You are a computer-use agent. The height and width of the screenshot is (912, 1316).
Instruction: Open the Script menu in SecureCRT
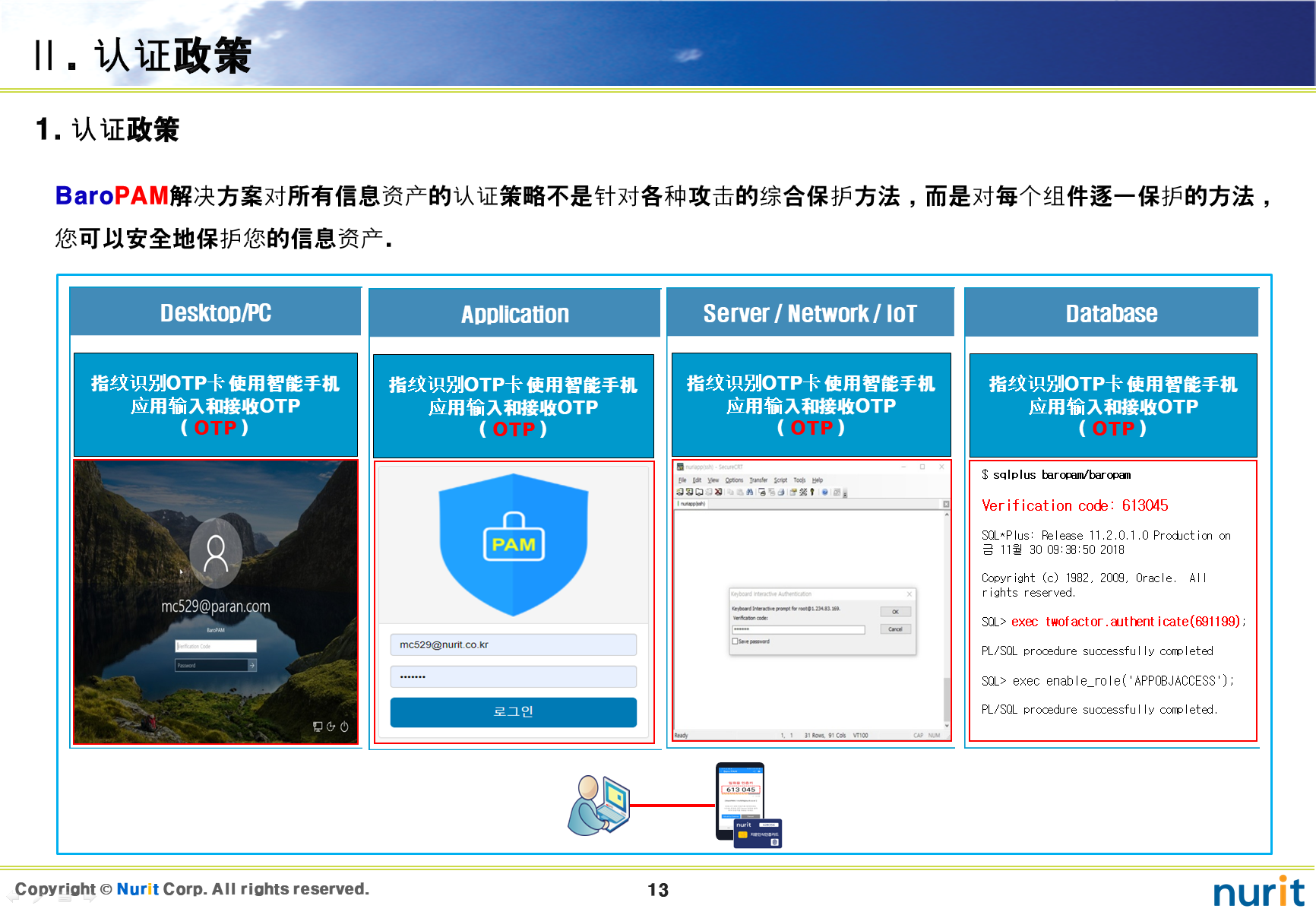(780, 480)
